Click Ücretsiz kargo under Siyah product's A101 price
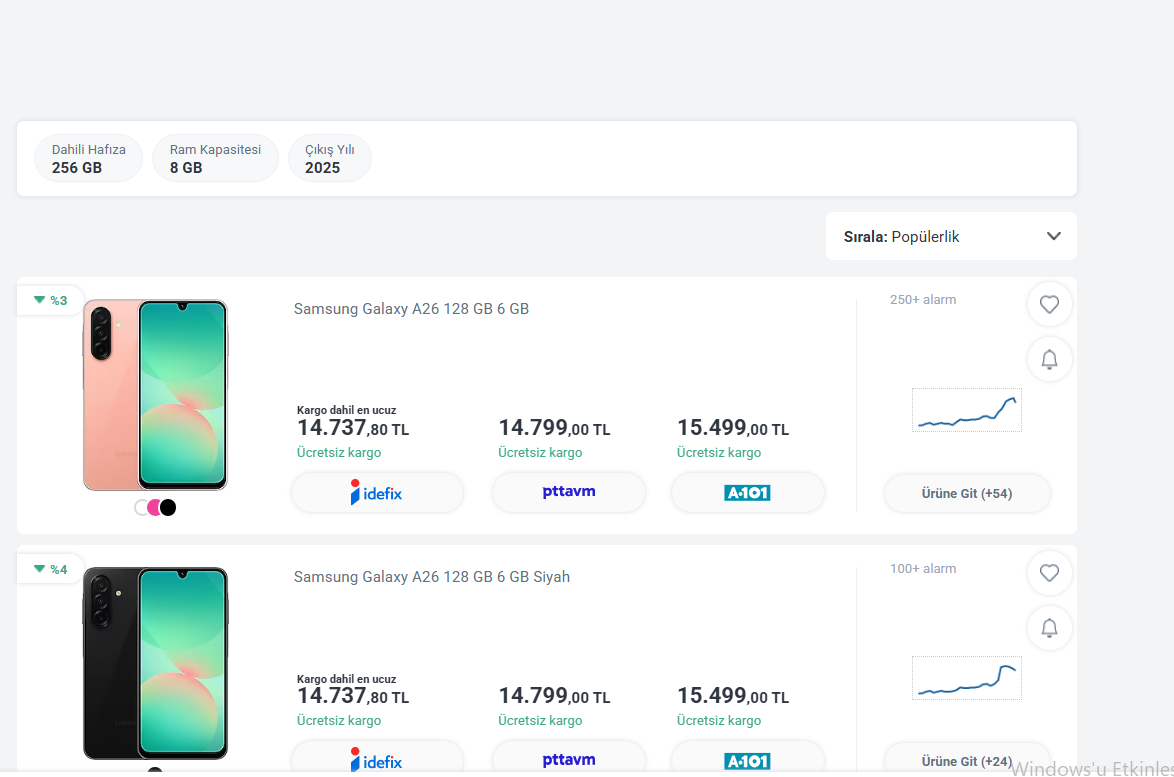Viewport: 1174px width, 777px height. coord(719,720)
